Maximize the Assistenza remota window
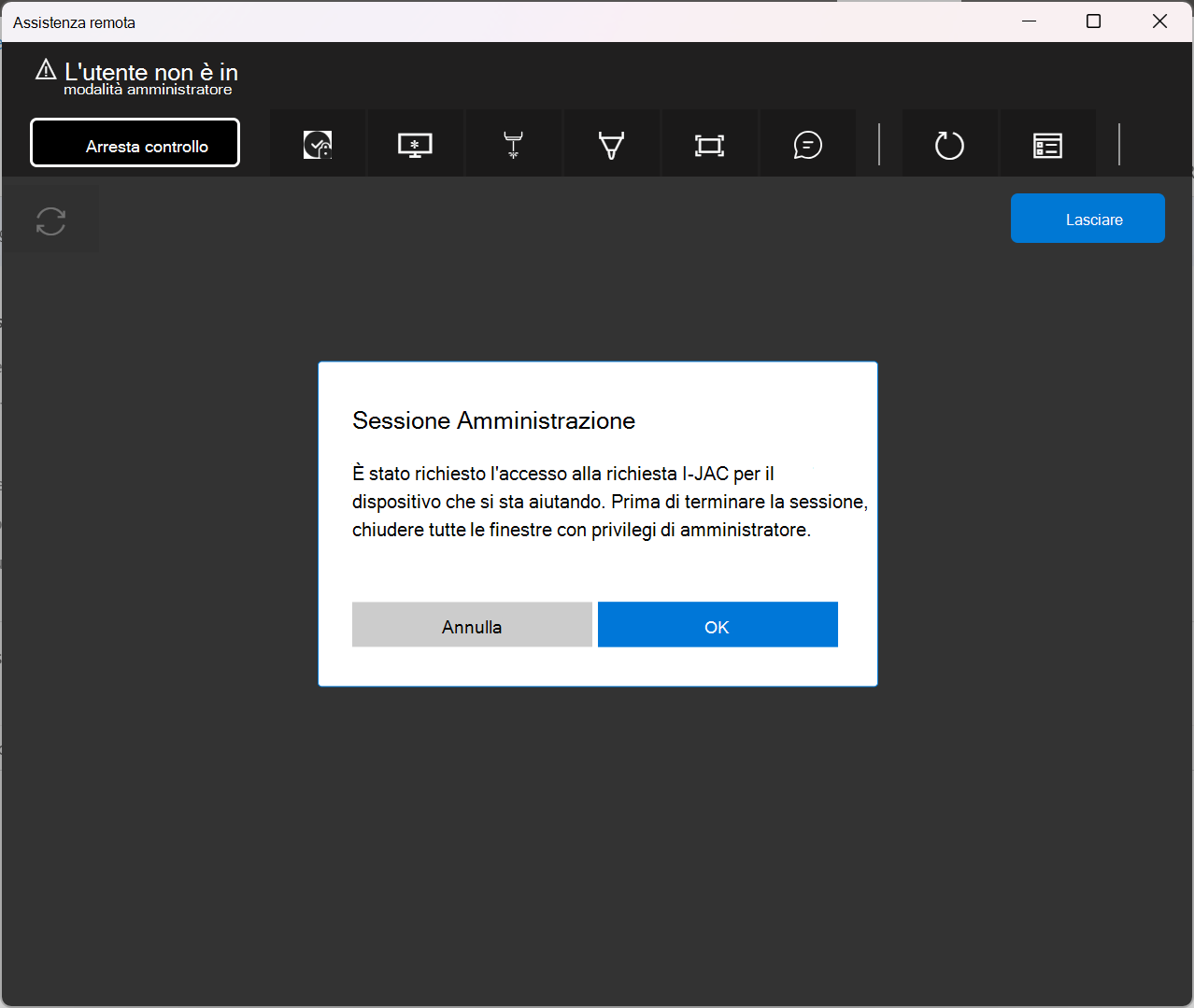Image resolution: width=1194 pixels, height=1008 pixels. (1094, 21)
